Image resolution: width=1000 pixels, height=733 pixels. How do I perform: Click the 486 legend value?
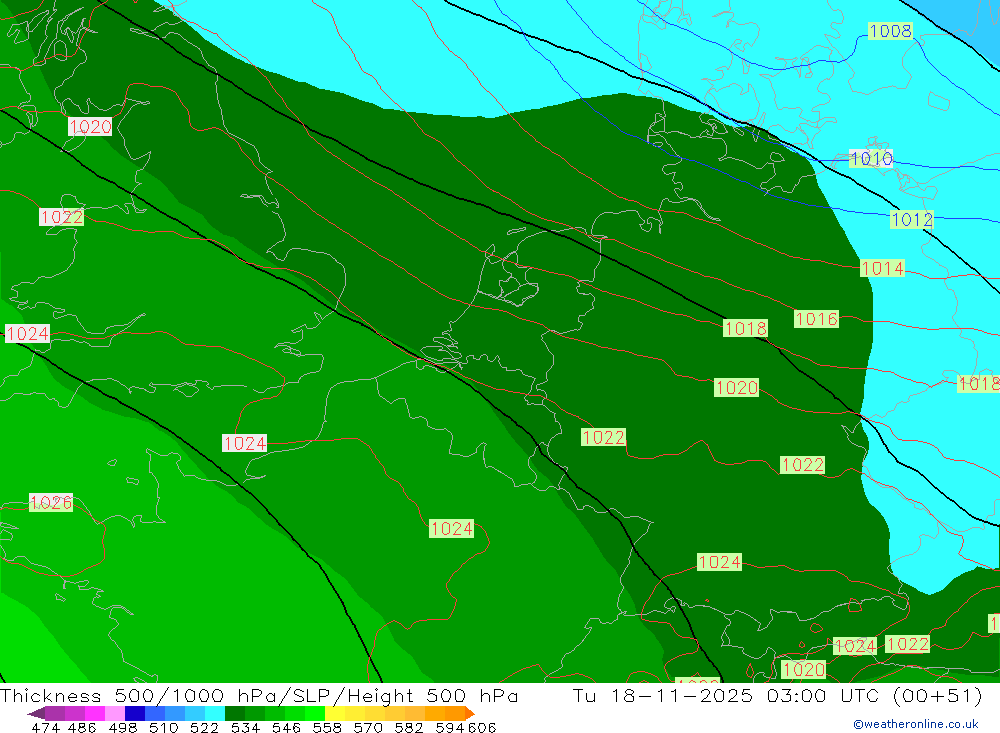81,727
